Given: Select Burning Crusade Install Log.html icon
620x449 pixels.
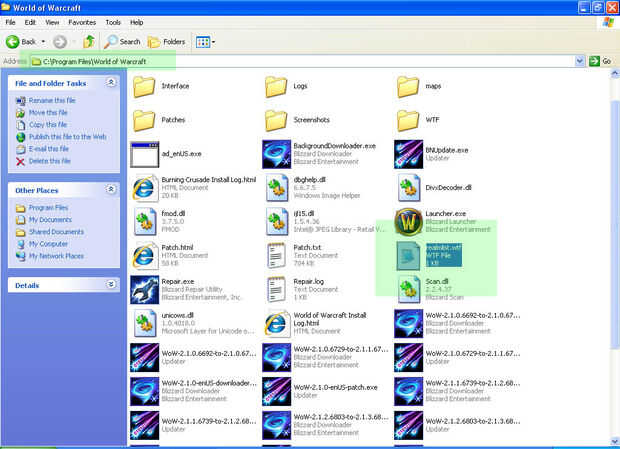Looking at the screenshot, I should click(x=144, y=188).
